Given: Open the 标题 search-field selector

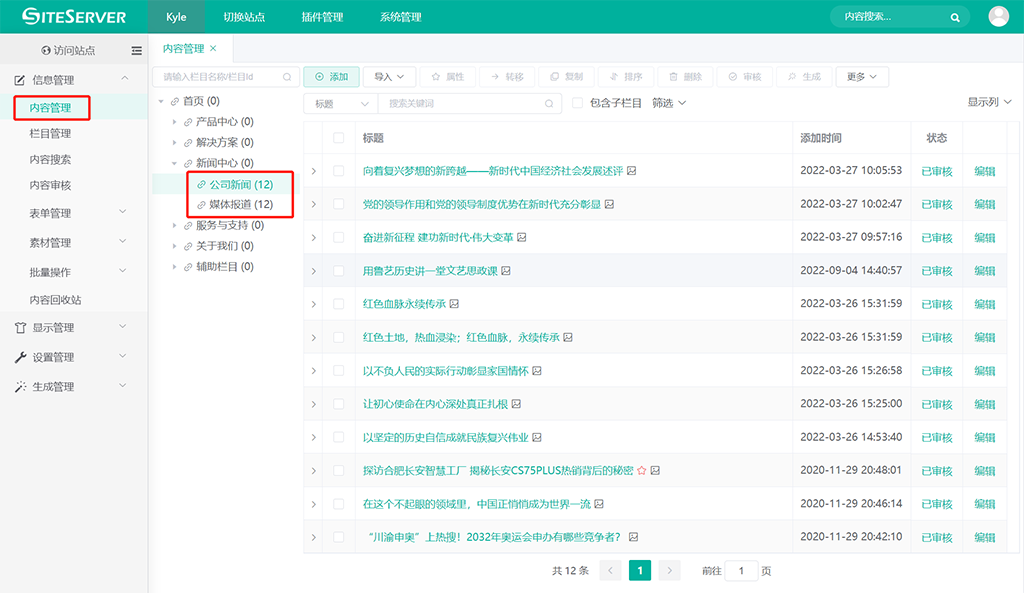Looking at the screenshot, I should pos(341,103).
